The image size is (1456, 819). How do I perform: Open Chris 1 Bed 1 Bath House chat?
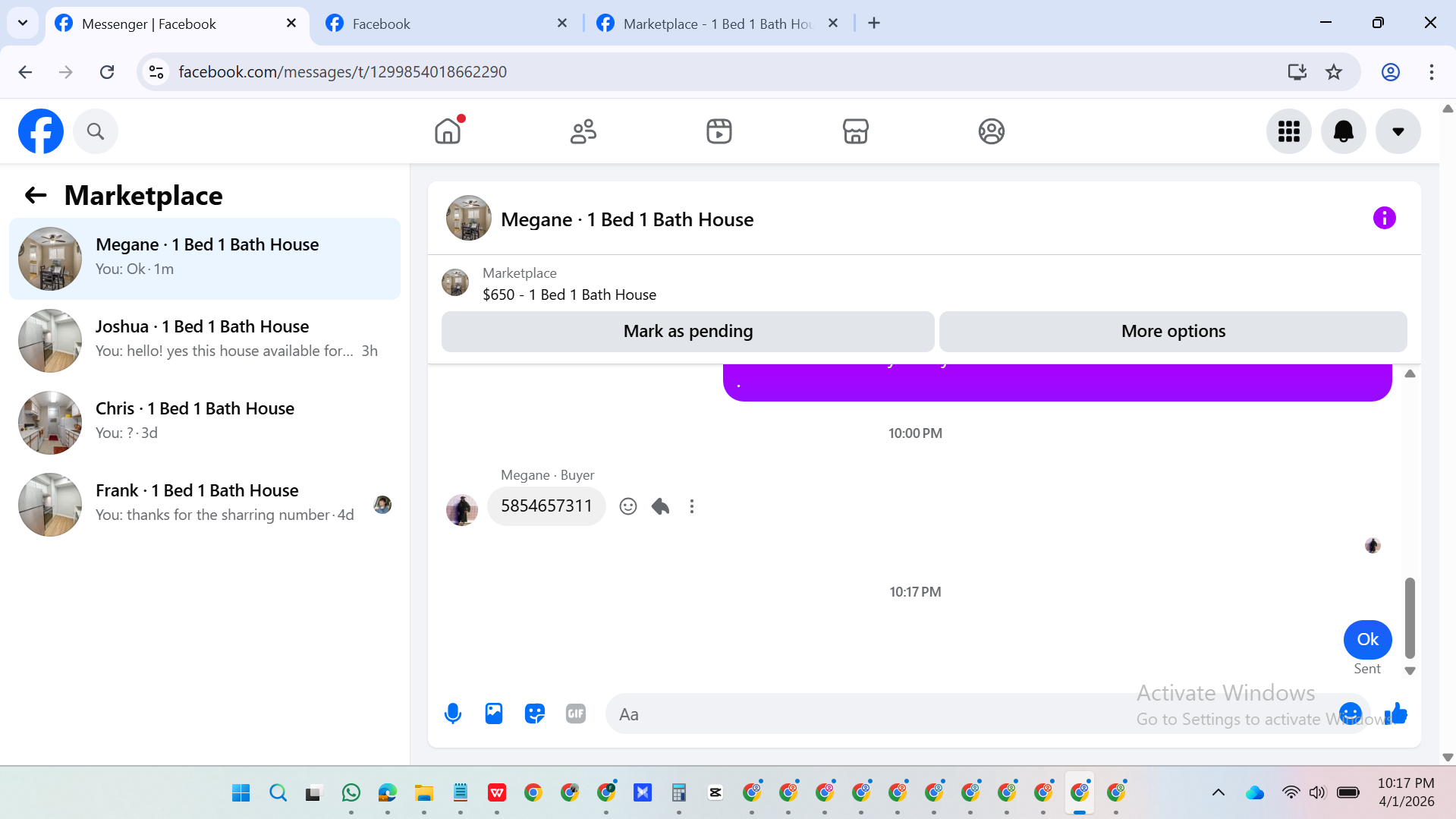tap(205, 423)
